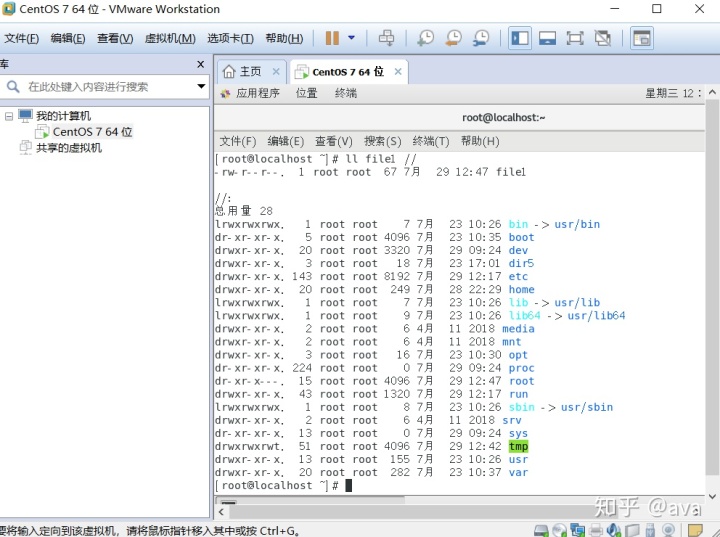Click the CD/DVD drive status icon
This screenshot has width=720, height=537.
[559, 530]
